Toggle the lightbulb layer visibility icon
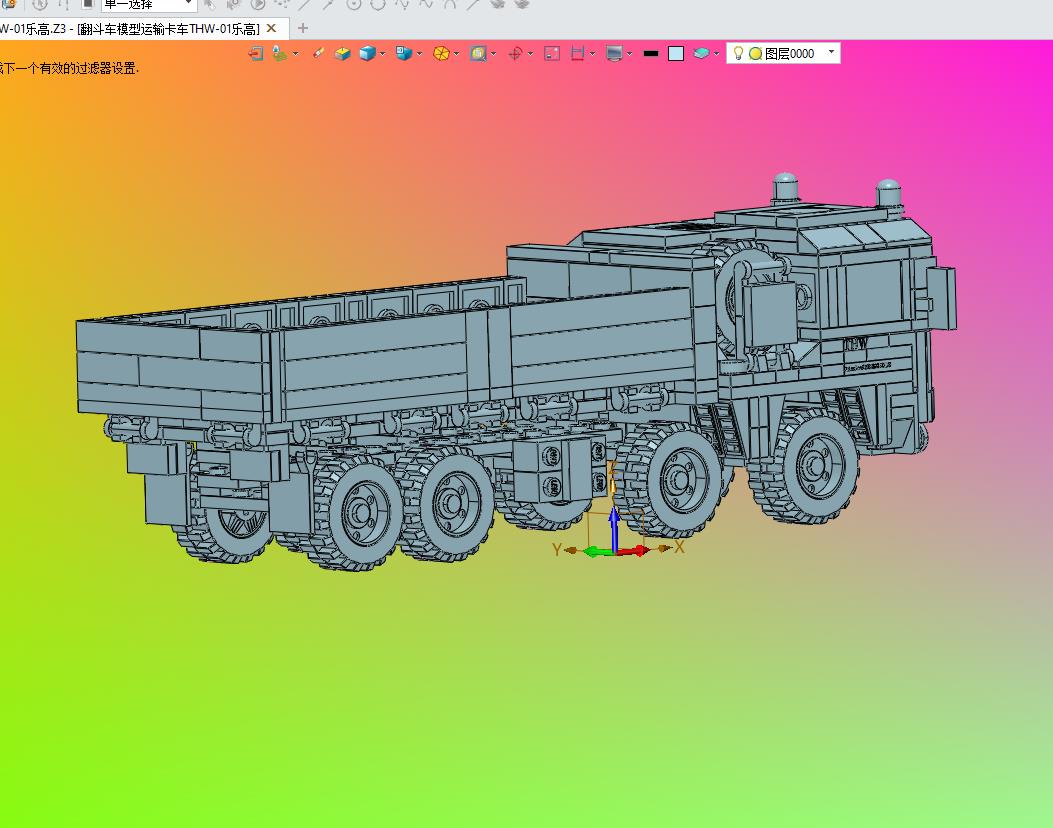 738,53
